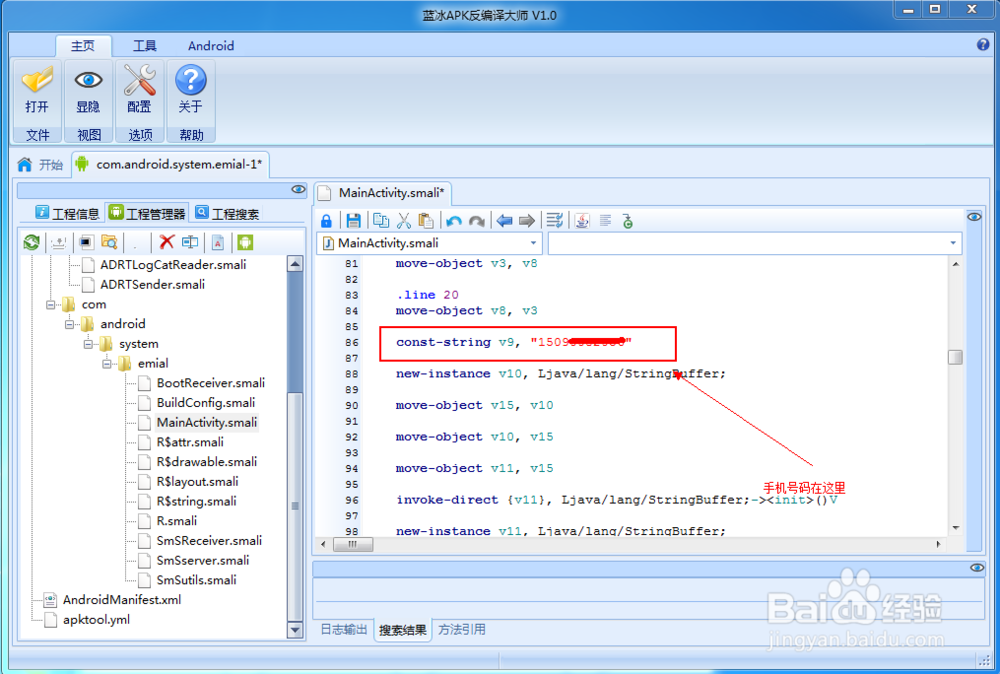
Task: Click the document A icon in project toolbar
Action: click(218, 242)
